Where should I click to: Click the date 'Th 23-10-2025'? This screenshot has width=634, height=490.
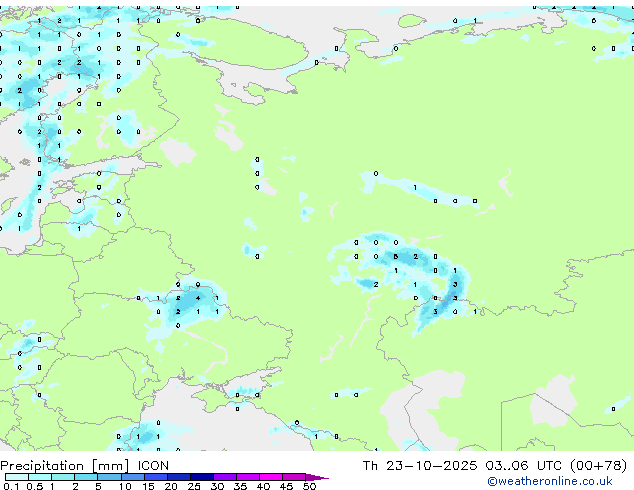click(x=420, y=466)
